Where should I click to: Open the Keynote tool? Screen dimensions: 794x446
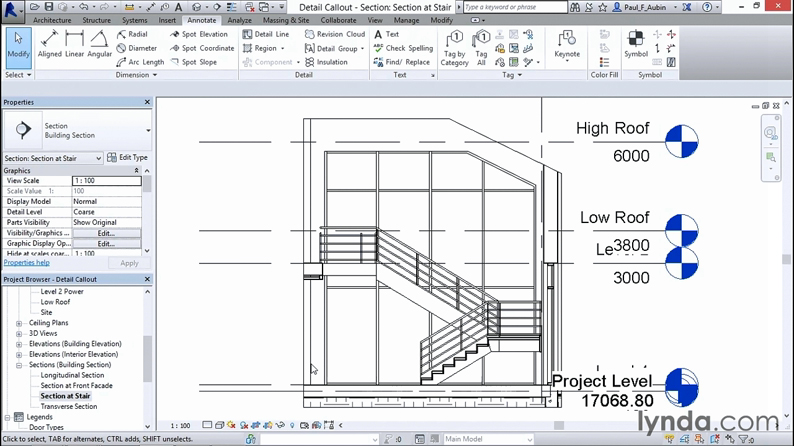click(x=567, y=45)
